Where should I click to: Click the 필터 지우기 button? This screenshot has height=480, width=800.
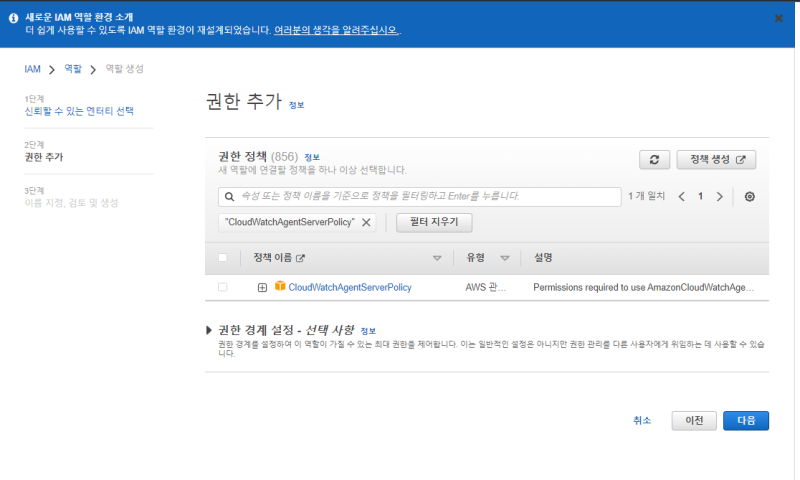coord(434,222)
